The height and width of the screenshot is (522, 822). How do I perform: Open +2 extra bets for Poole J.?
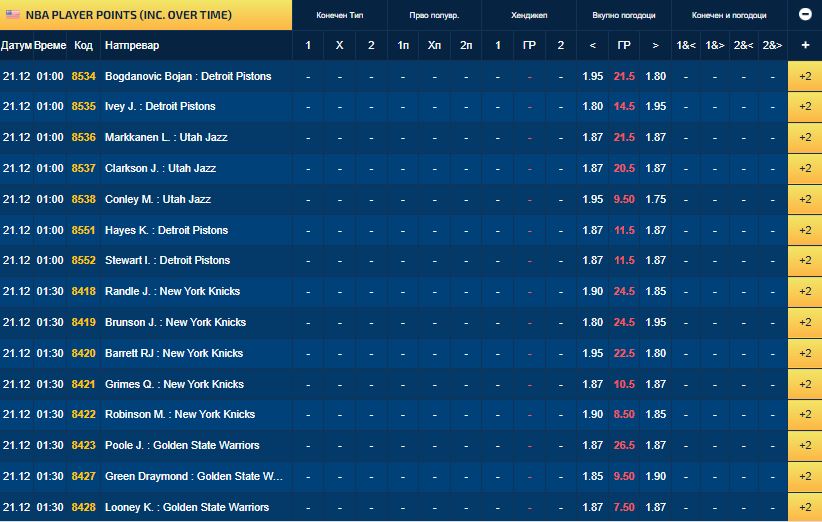tap(805, 445)
